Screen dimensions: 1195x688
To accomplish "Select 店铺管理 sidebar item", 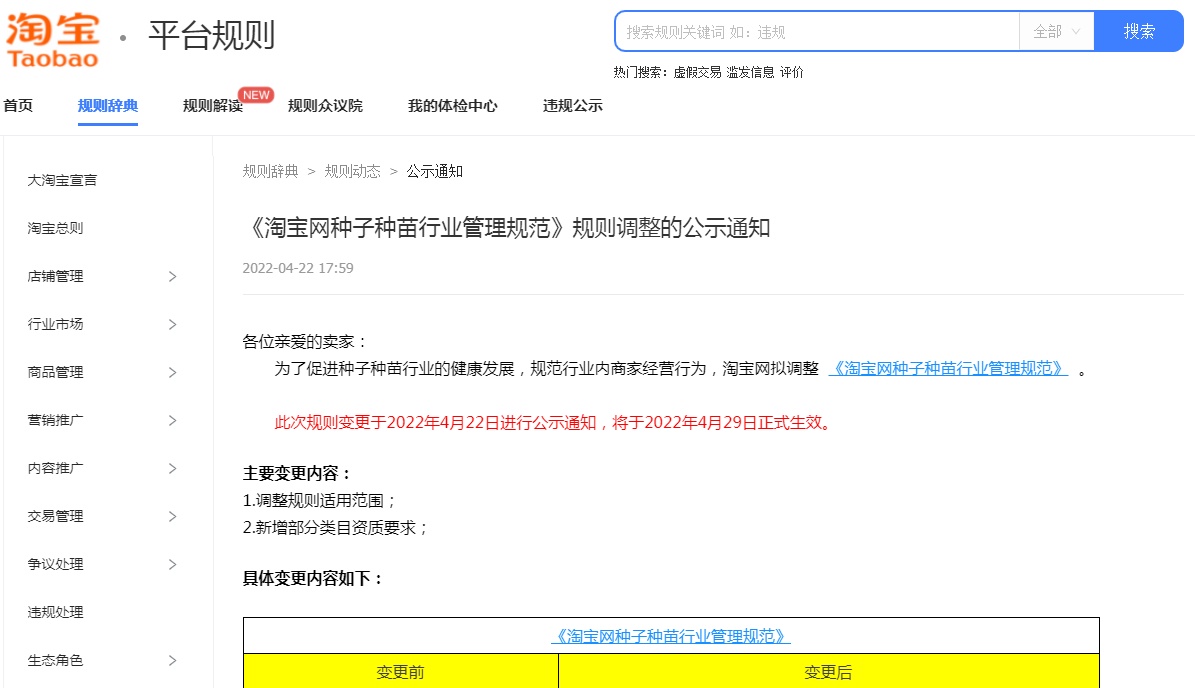I will 55,277.
